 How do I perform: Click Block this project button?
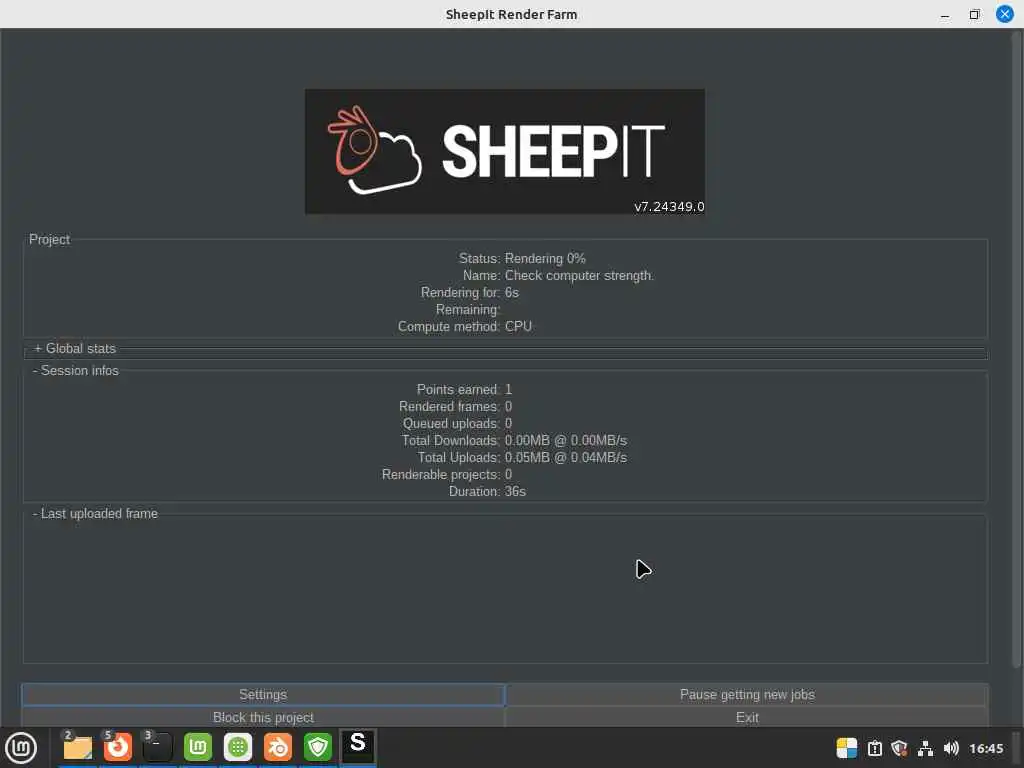click(263, 717)
